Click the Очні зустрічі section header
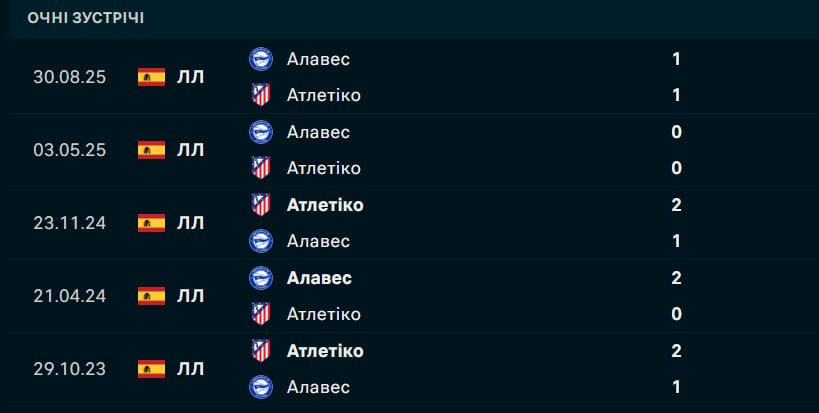The image size is (819, 413). (85, 19)
